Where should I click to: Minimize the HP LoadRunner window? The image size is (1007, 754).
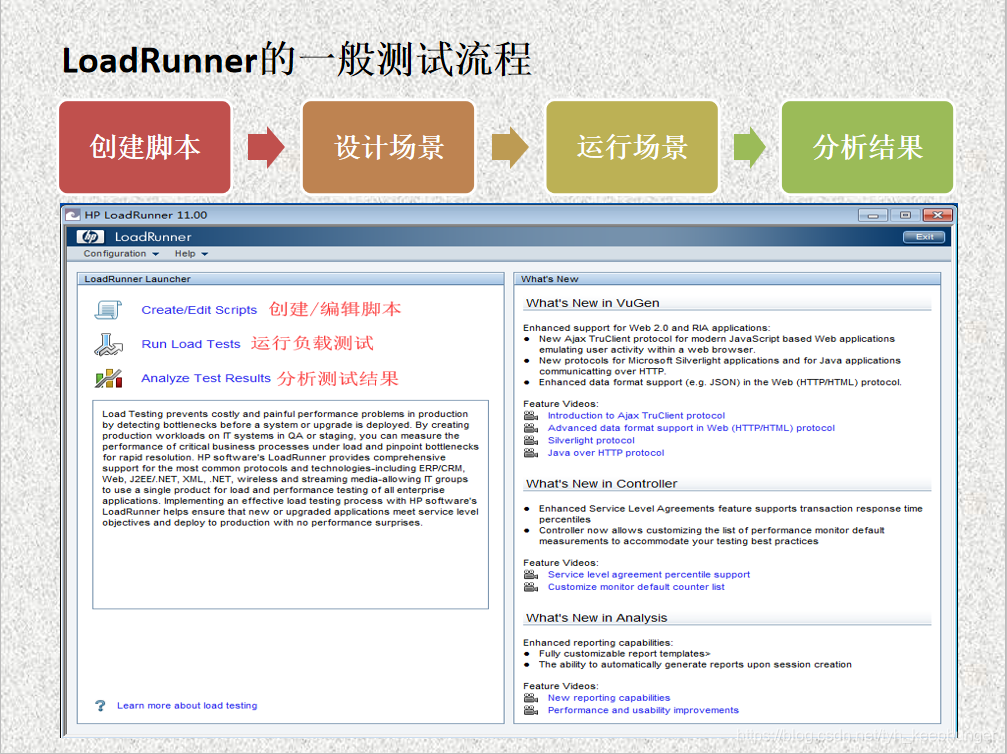click(x=873, y=215)
